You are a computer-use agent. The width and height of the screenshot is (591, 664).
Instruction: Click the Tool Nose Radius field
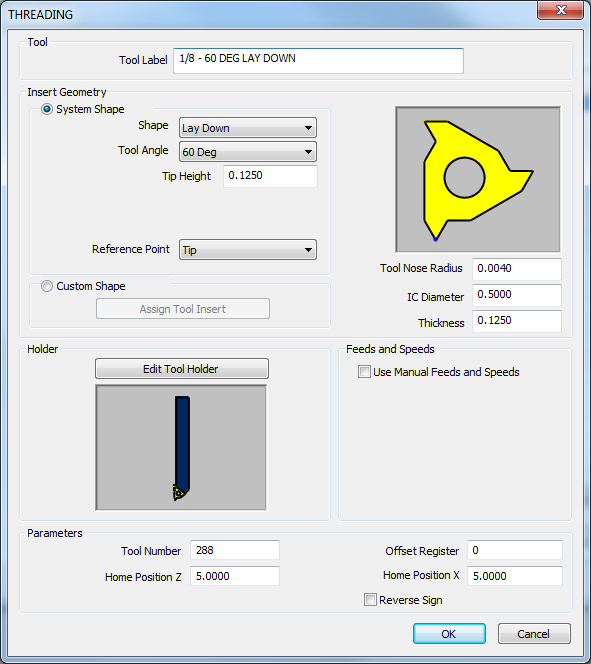point(517,269)
